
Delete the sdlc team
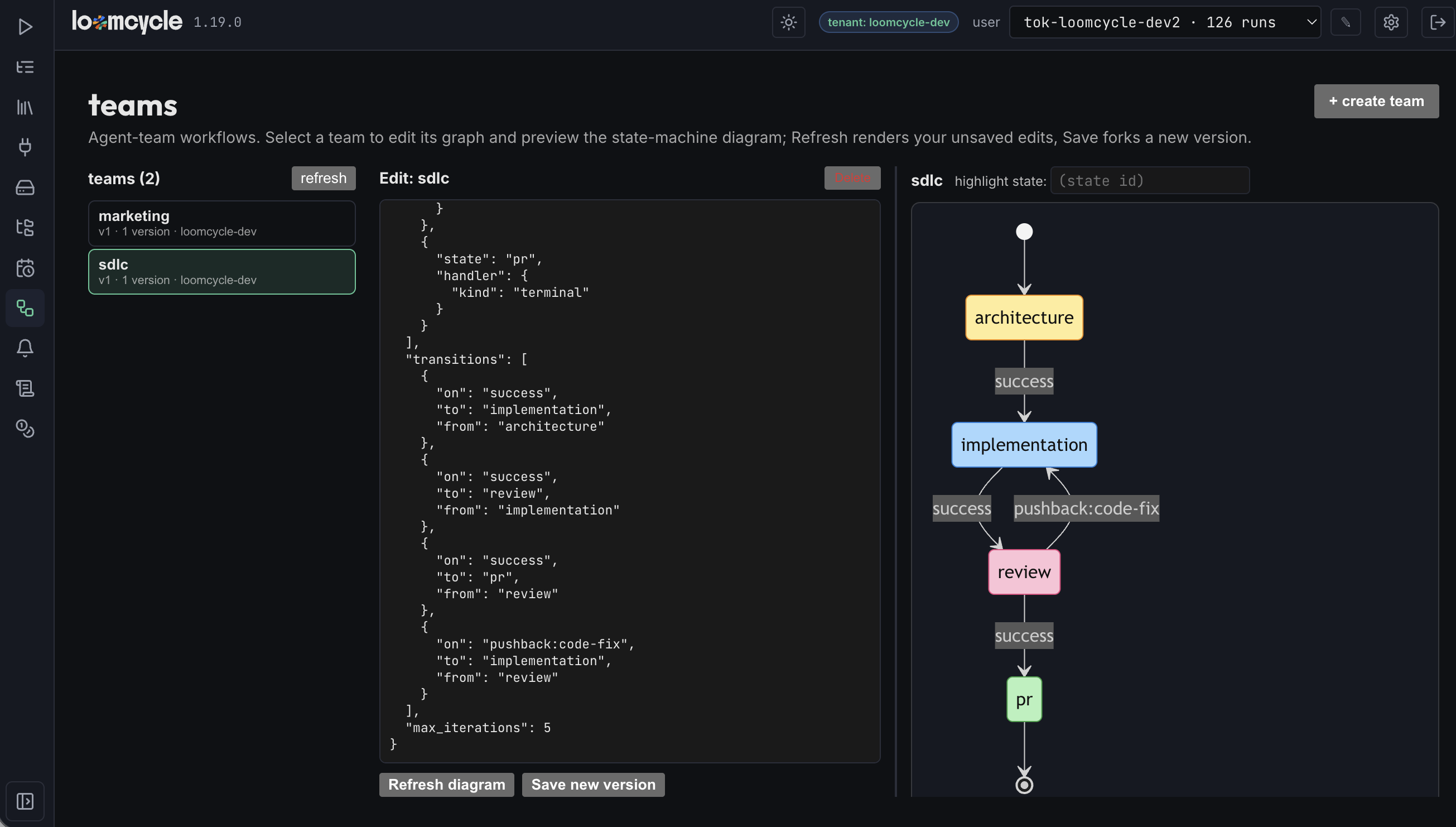tap(852, 178)
